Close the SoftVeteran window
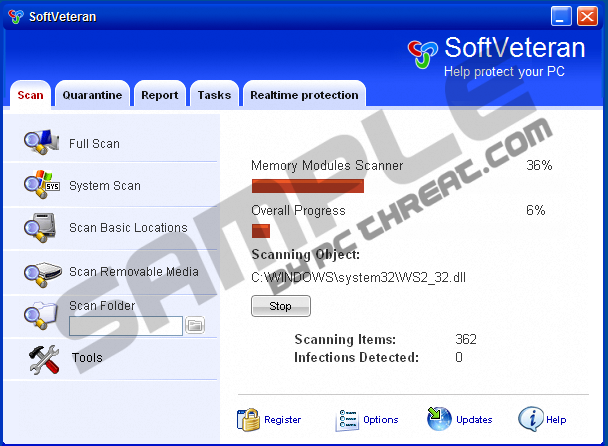Screen dimensions: 608x446 pyautogui.click(x=587, y=16)
